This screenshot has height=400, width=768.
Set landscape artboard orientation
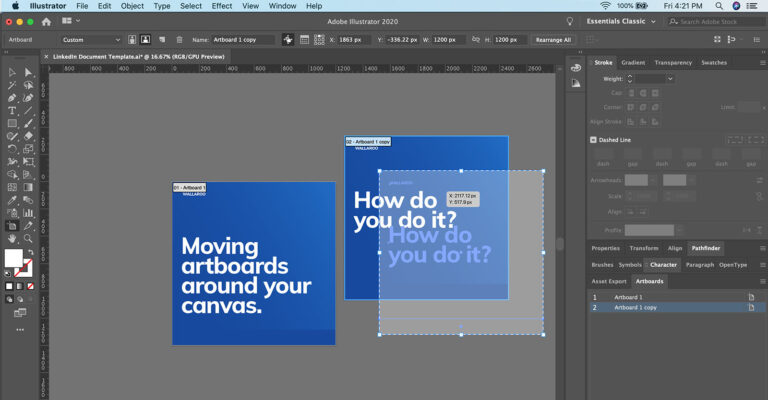[x=145, y=40]
